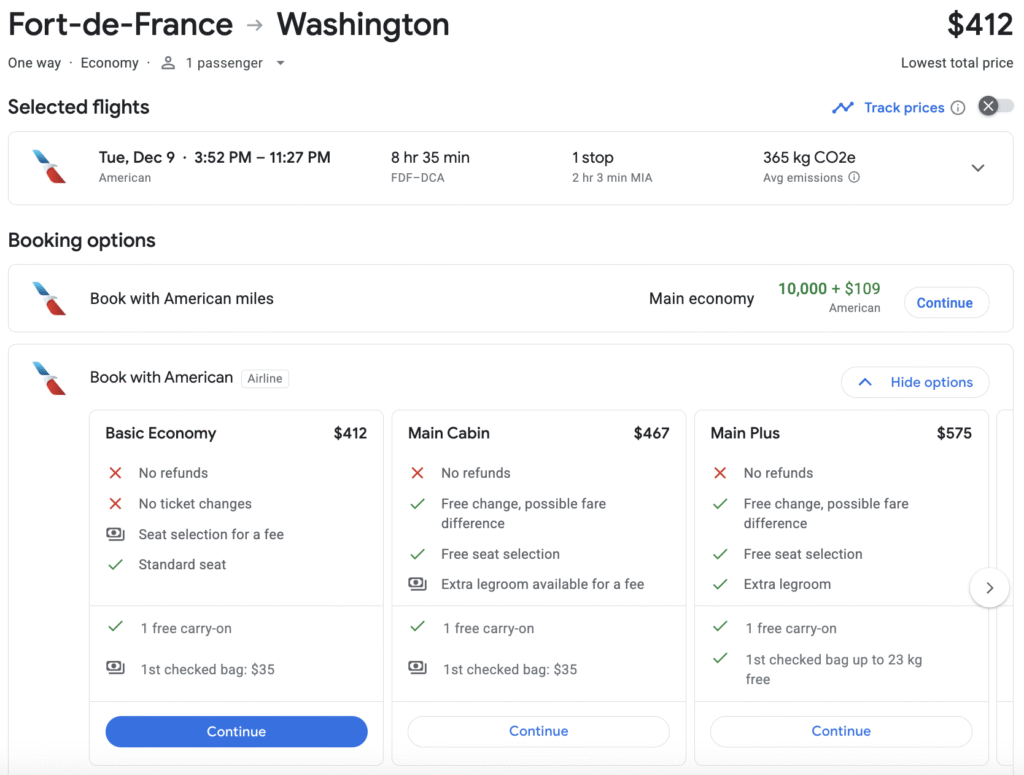Click the Track prices trend icon
Screen dimensions: 1024x775
[x=843, y=108]
